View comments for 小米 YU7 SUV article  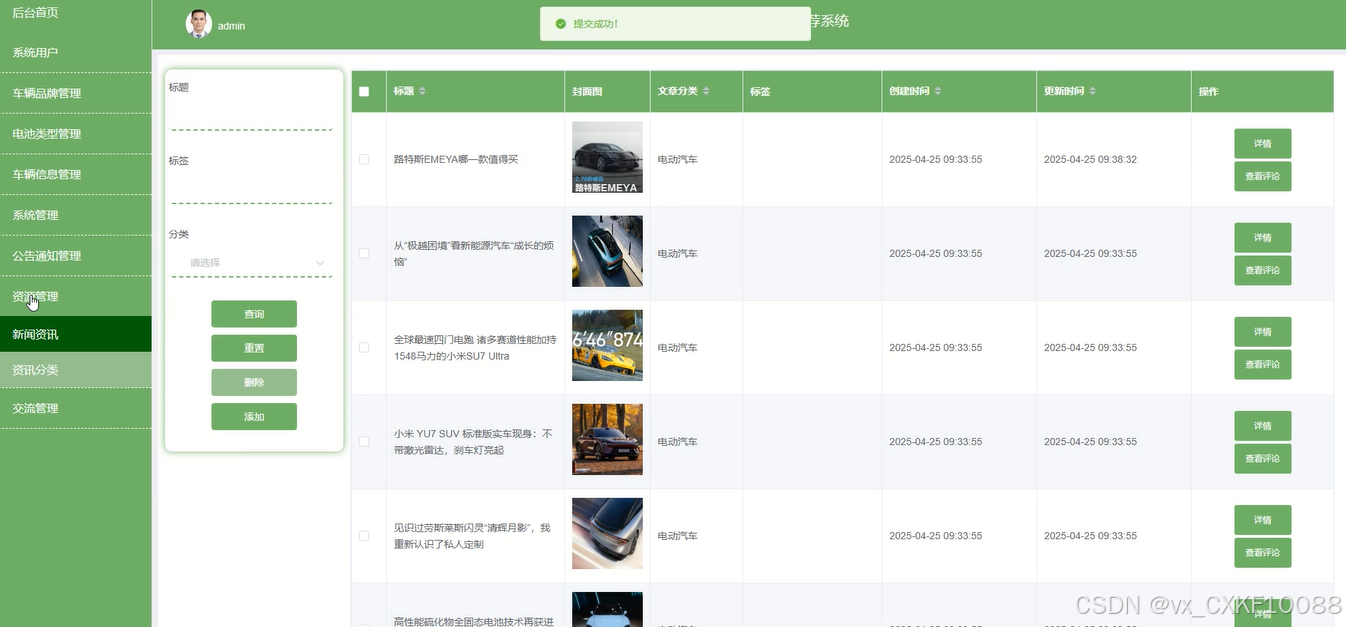pos(1262,458)
